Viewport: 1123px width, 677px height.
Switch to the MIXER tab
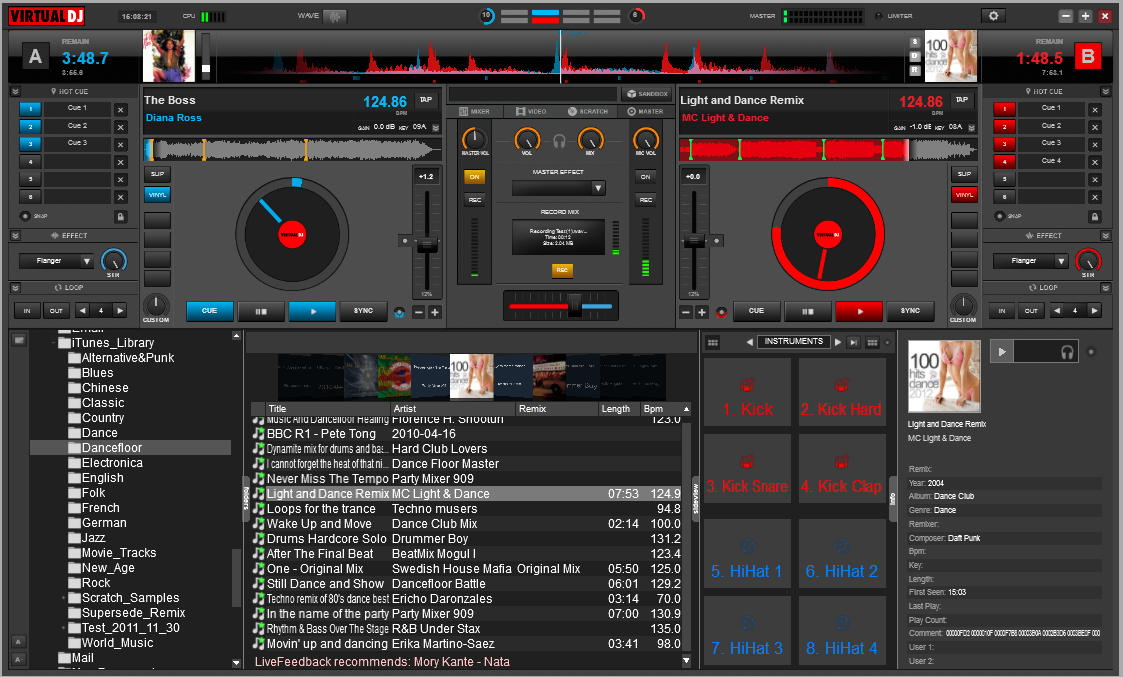474,112
